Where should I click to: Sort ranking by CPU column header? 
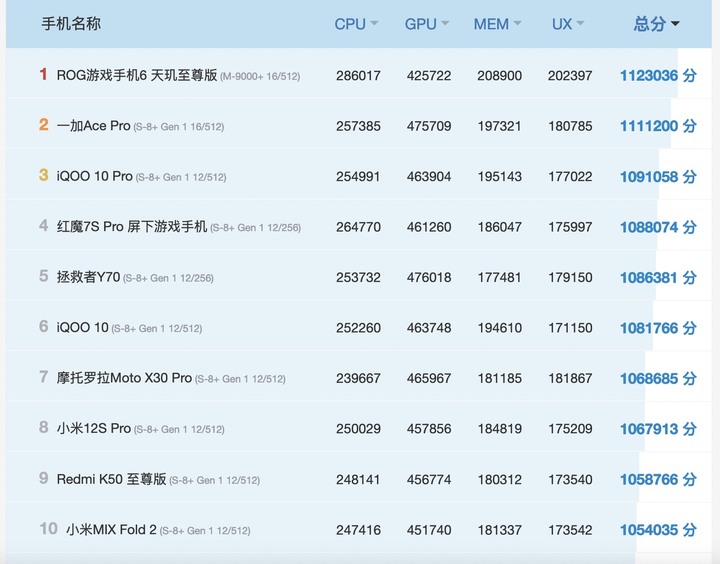tap(356, 24)
